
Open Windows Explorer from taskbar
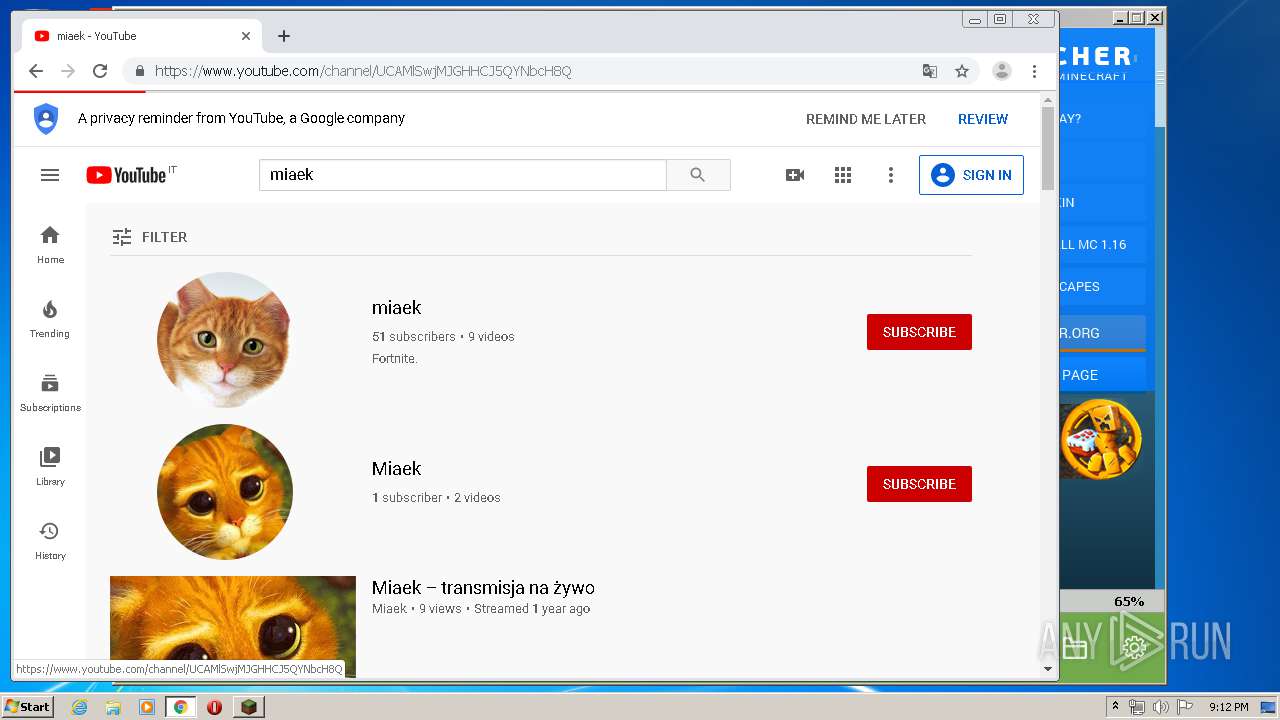pyautogui.click(x=113, y=707)
